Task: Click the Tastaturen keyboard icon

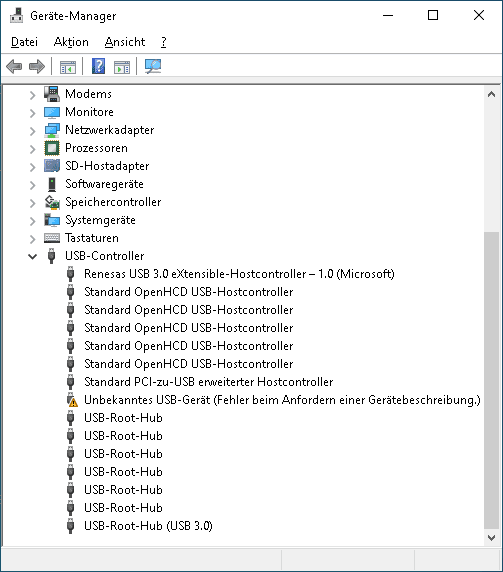Action: [x=52, y=238]
